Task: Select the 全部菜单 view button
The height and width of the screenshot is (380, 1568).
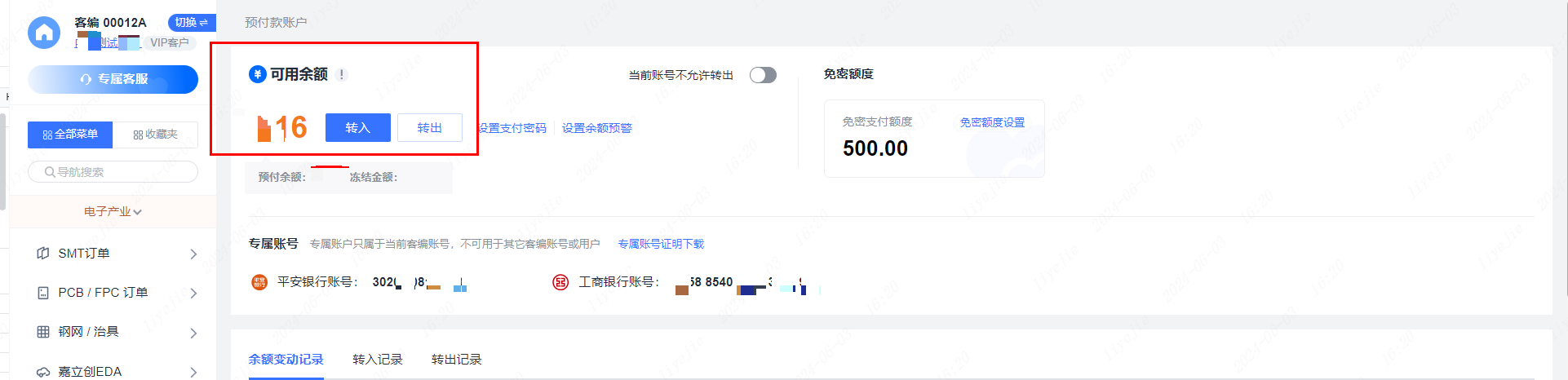Action: [70, 135]
